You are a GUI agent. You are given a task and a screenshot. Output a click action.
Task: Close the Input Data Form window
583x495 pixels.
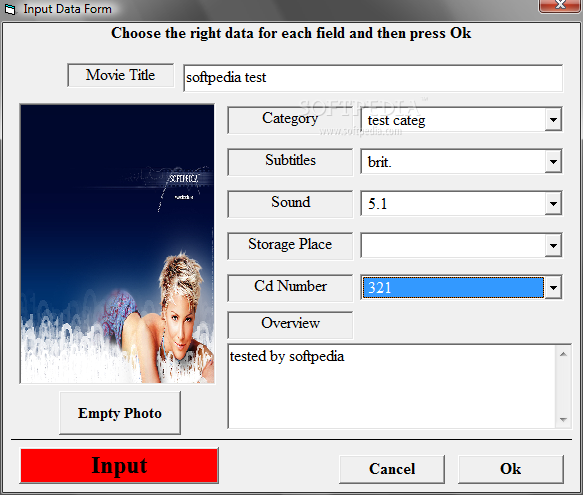coord(560,5)
